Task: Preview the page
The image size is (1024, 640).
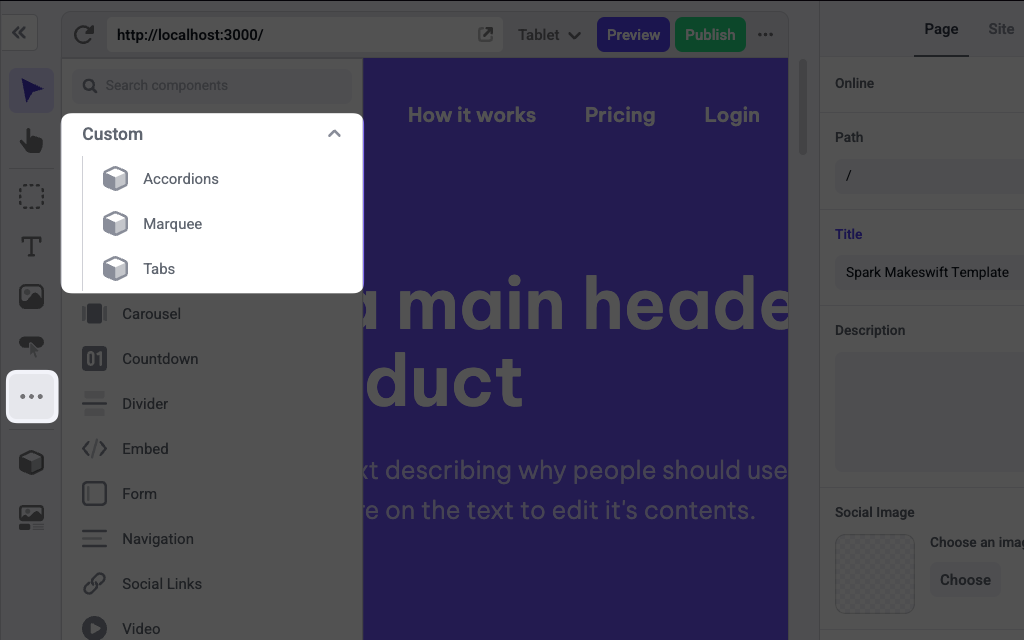Action: point(633,34)
